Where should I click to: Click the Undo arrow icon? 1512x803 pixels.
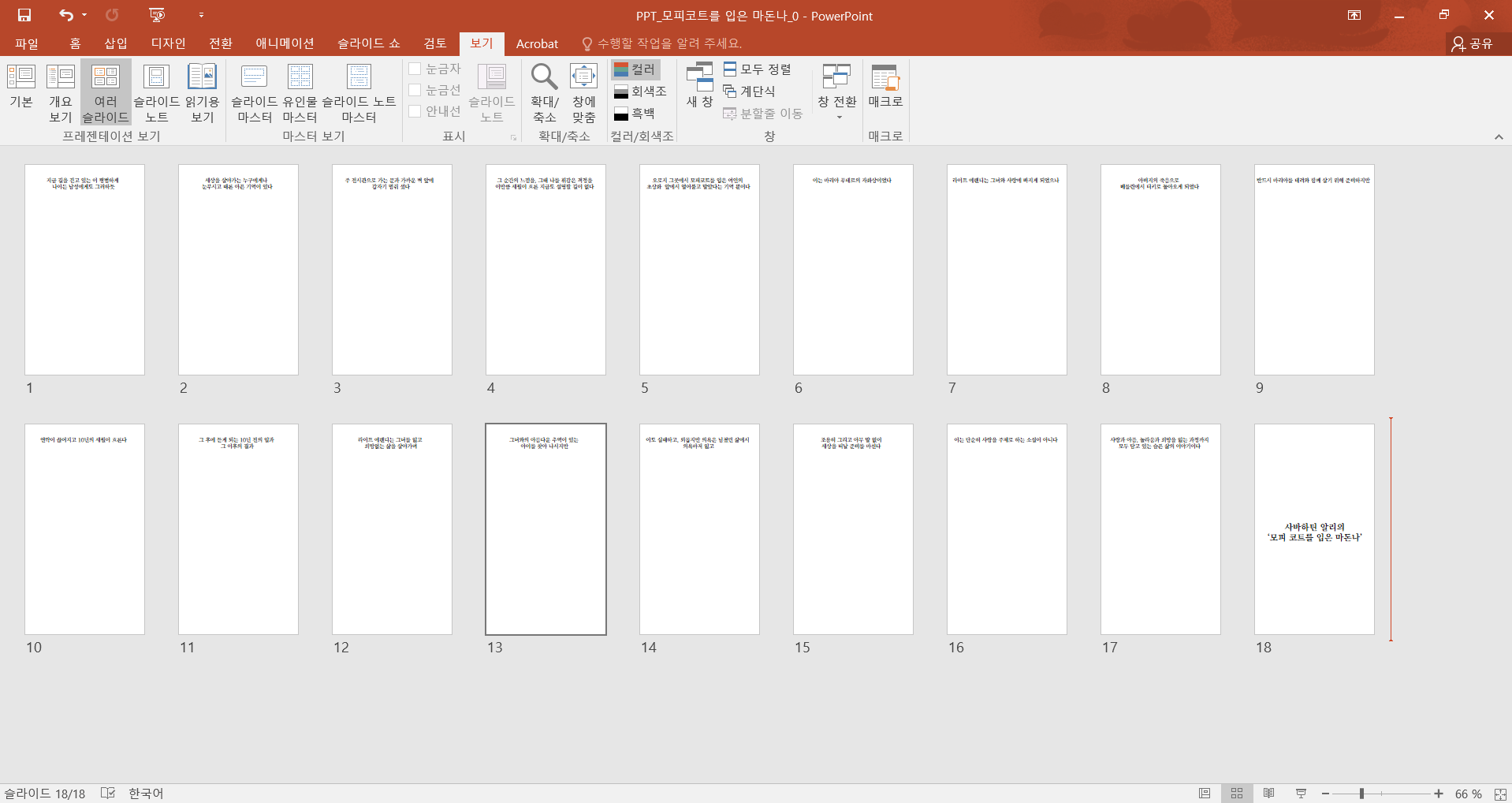pos(66,15)
